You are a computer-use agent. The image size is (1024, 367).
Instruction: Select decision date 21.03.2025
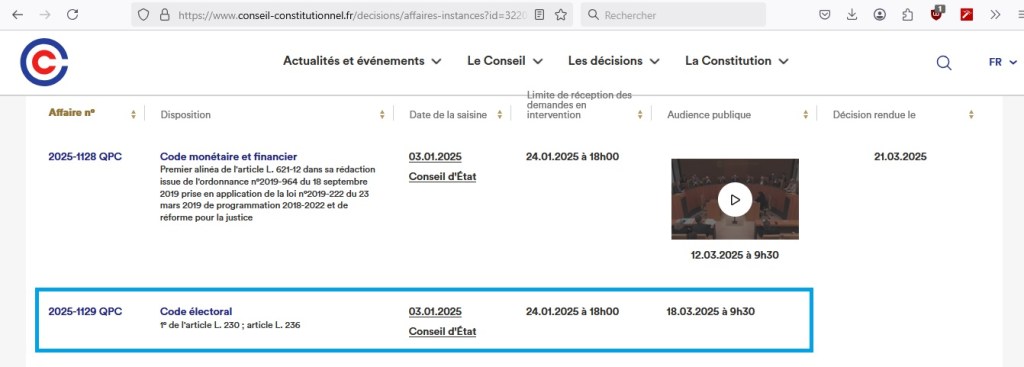point(900,157)
